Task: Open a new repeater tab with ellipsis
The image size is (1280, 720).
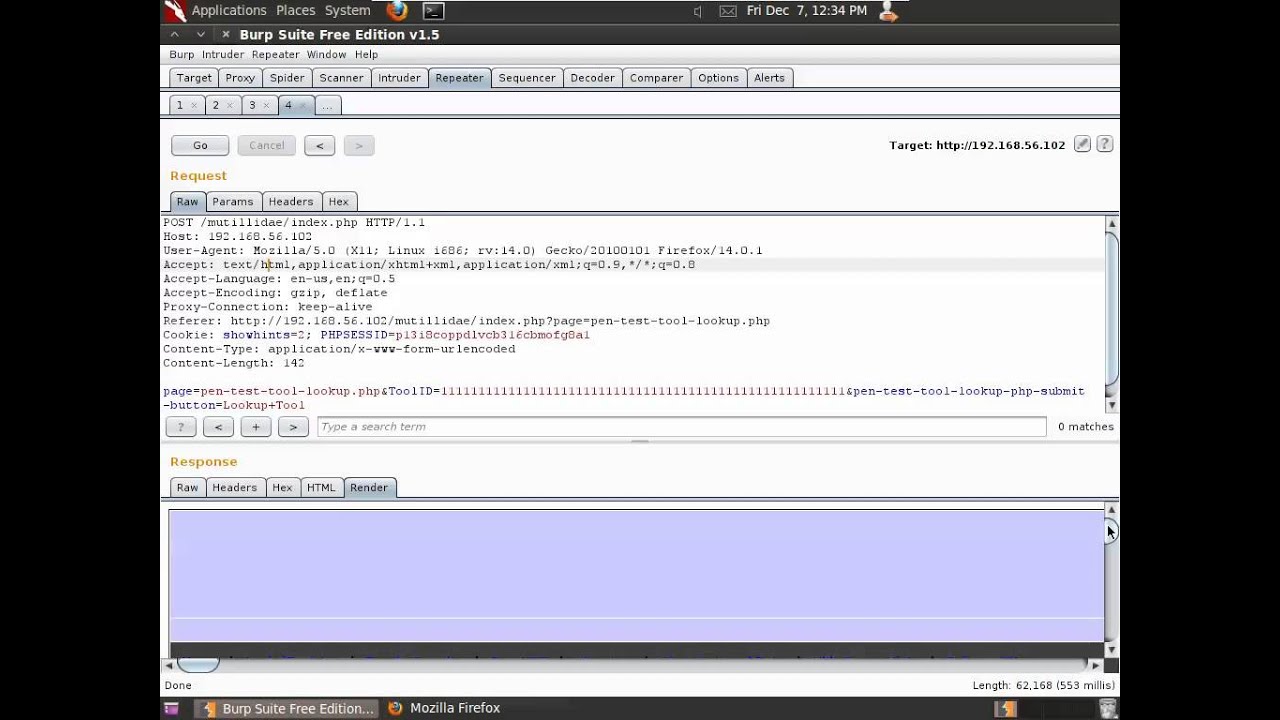Action: coord(327,105)
